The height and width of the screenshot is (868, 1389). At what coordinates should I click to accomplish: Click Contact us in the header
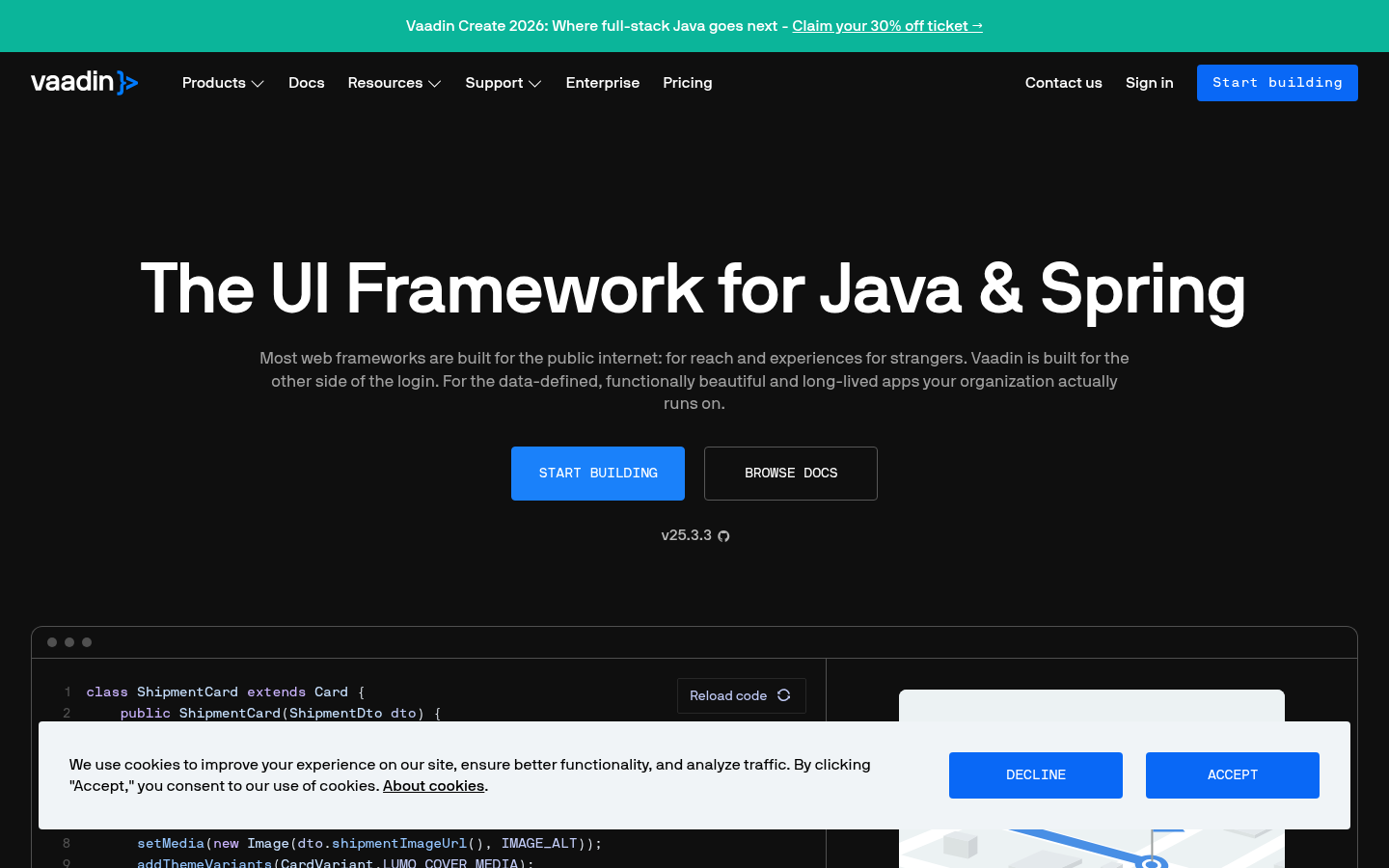click(x=1064, y=83)
